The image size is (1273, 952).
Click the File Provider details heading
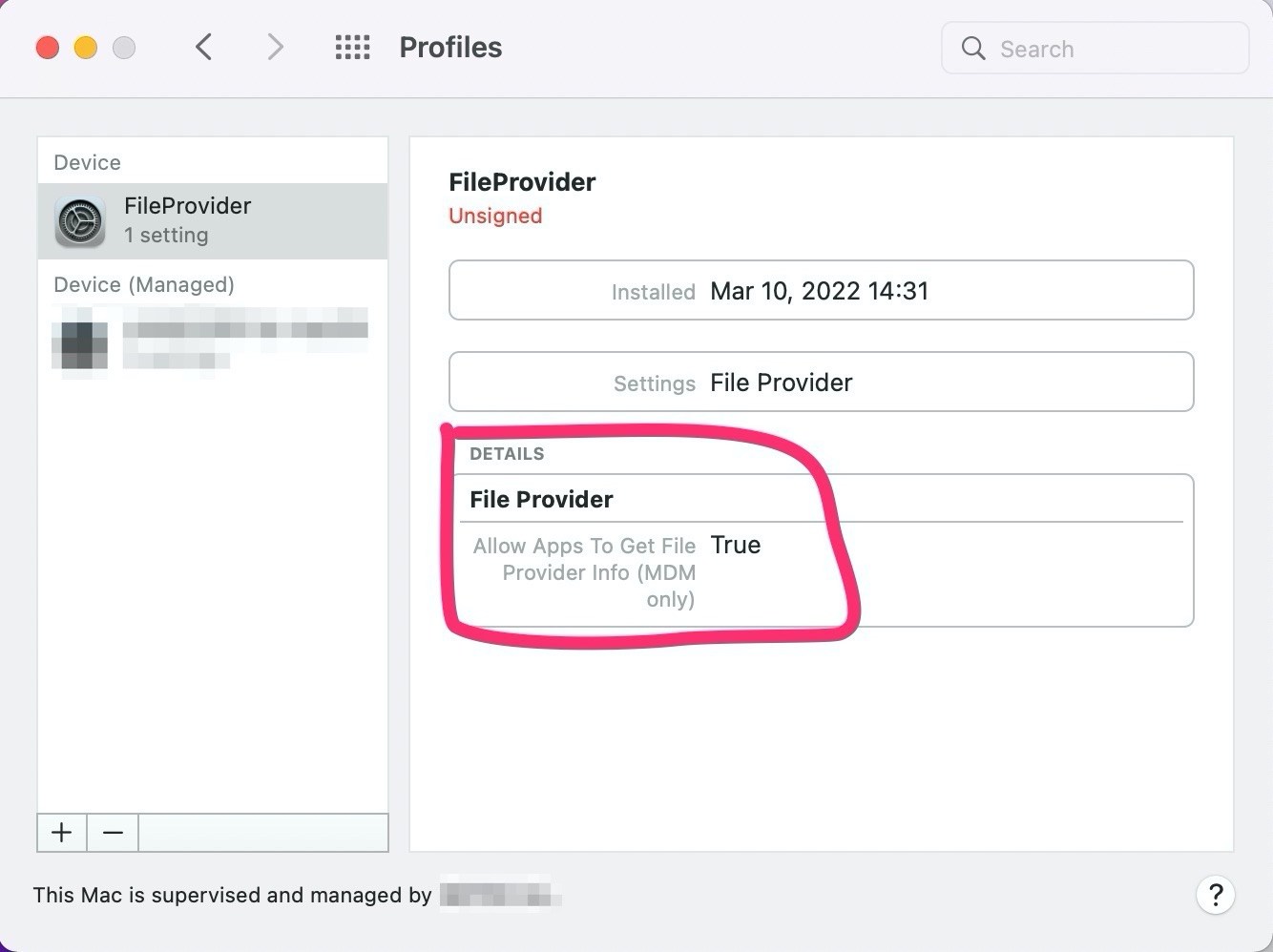541,499
